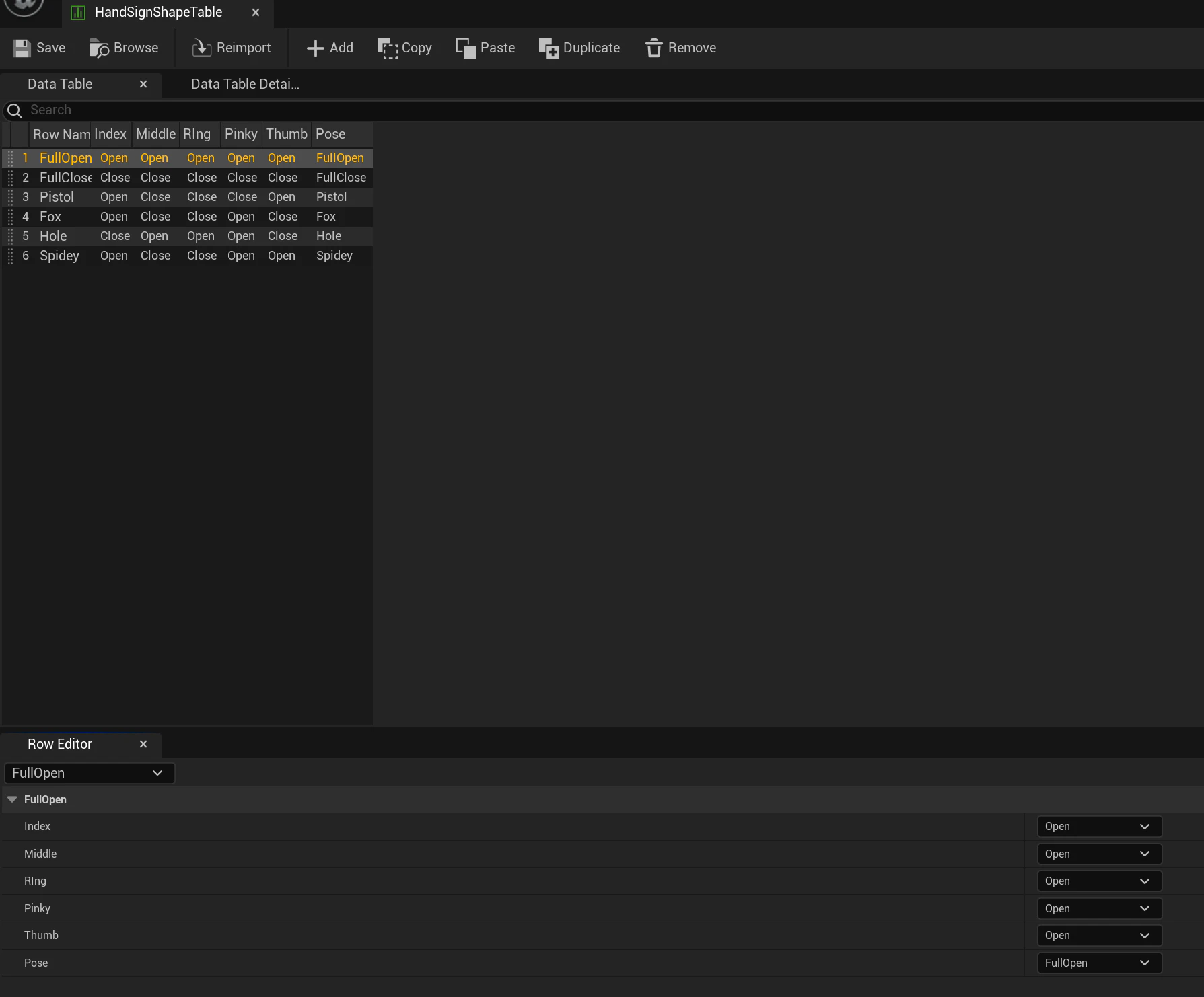Open the RIng value dropdown
1204x997 pixels.
click(x=1099, y=881)
